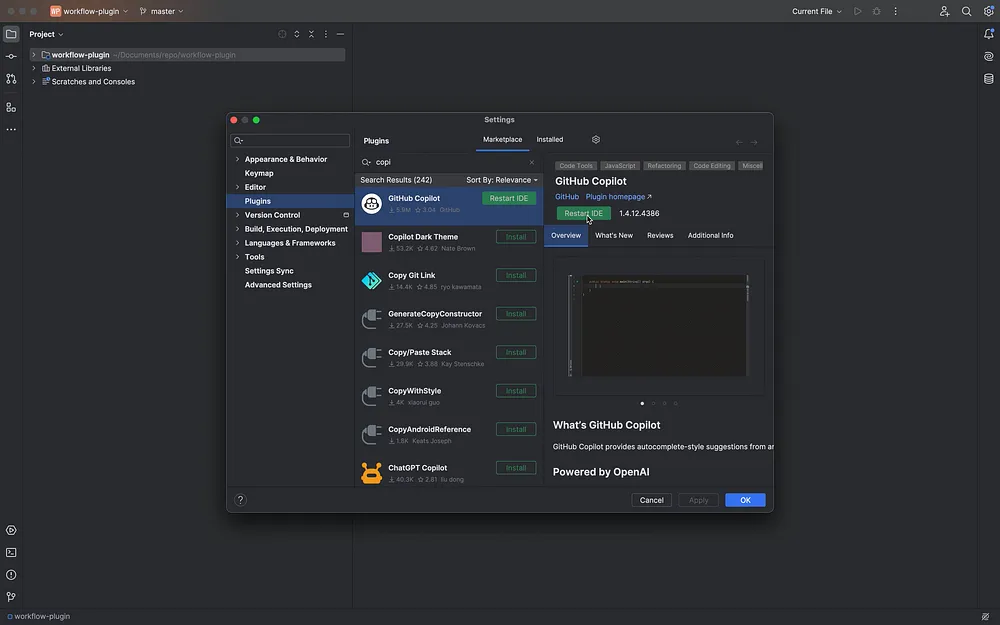The image size is (1000, 625).
Task: Click Restart IDE in plugin details
Action: click(584, 214)
